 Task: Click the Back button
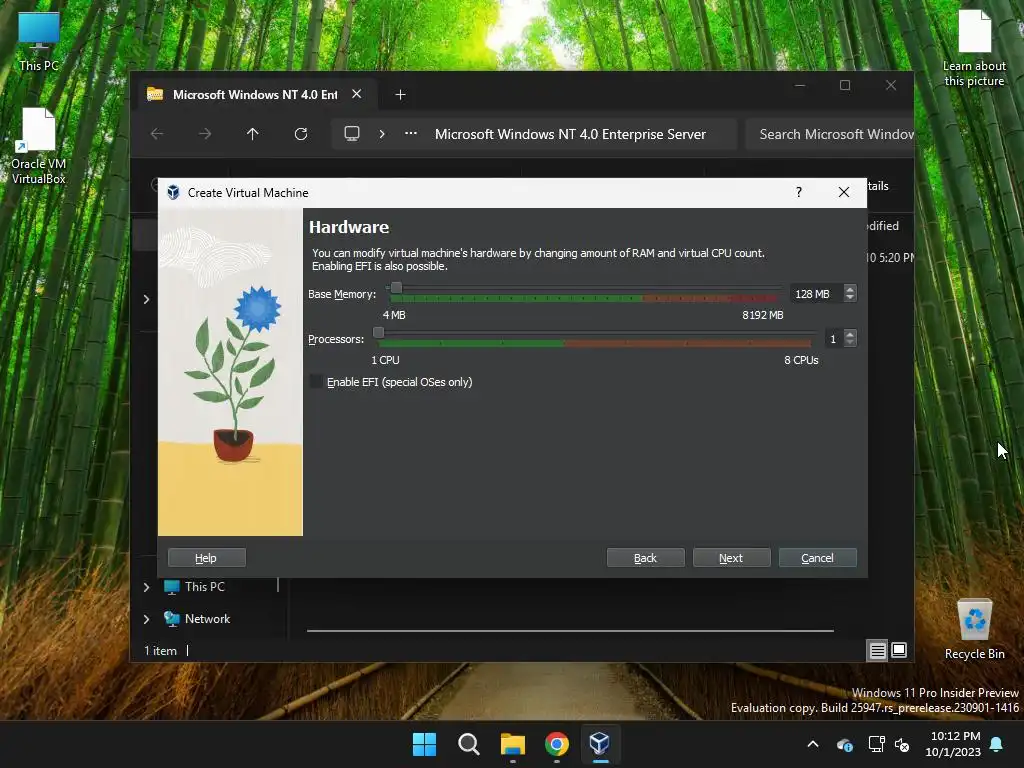point(645,558)
